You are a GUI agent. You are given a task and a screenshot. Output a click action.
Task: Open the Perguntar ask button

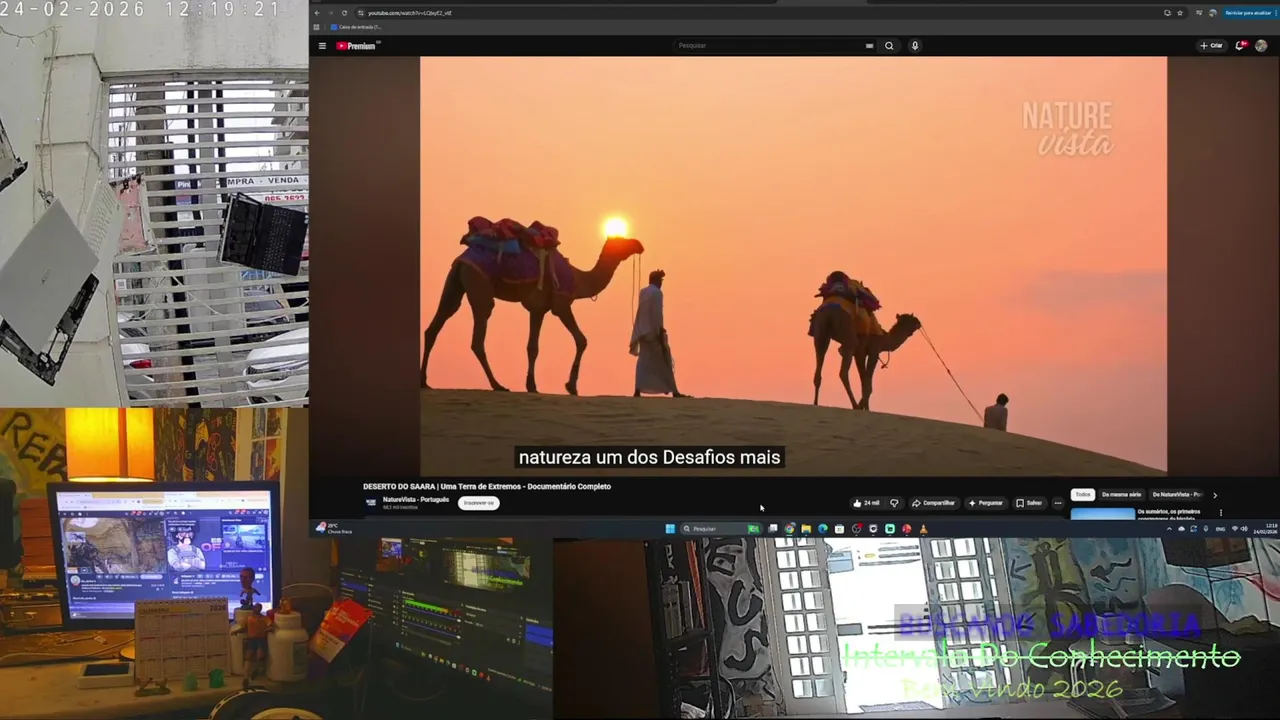[985, 503]
